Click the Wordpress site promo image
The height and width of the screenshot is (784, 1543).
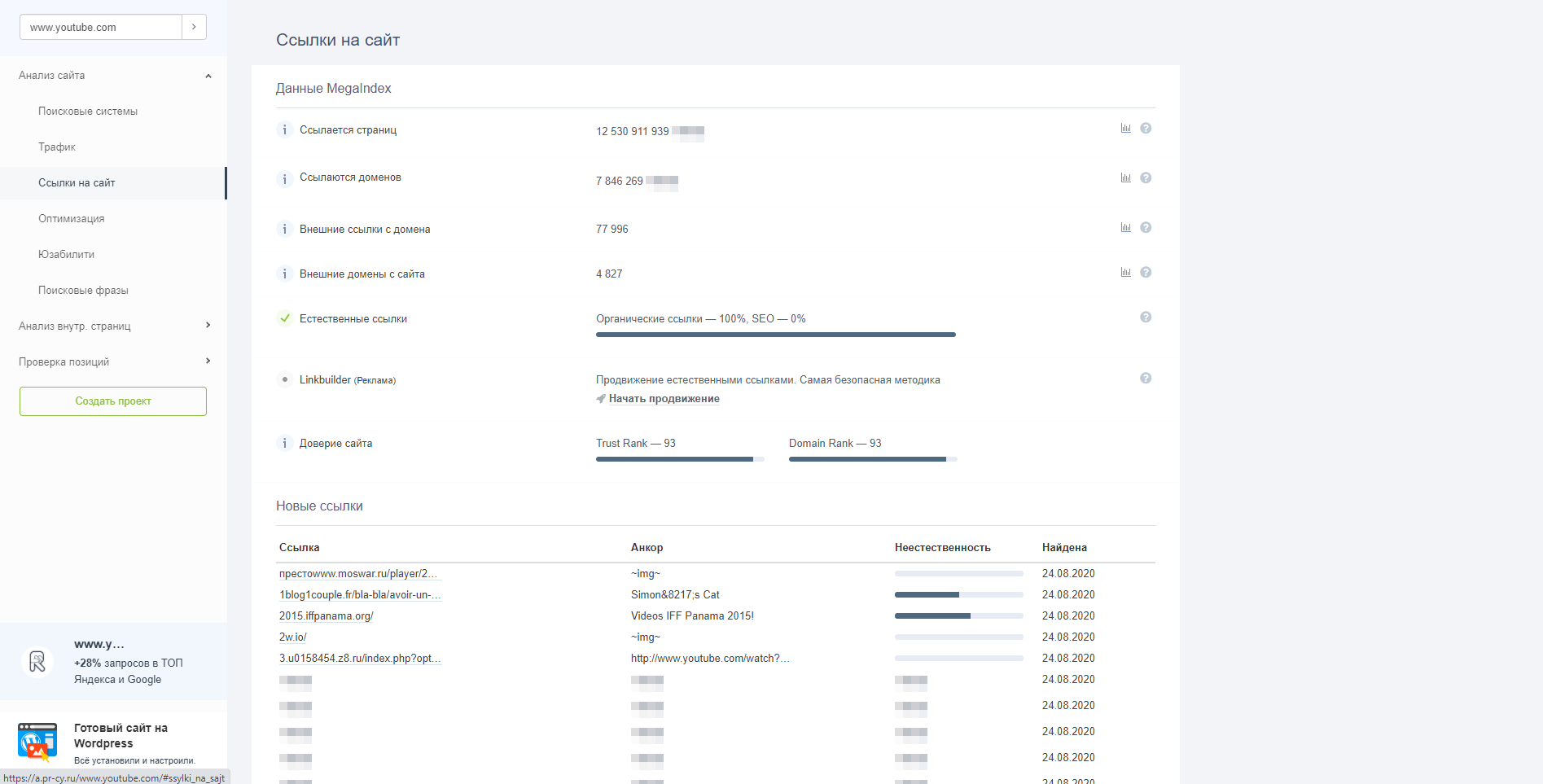(37, 742)
